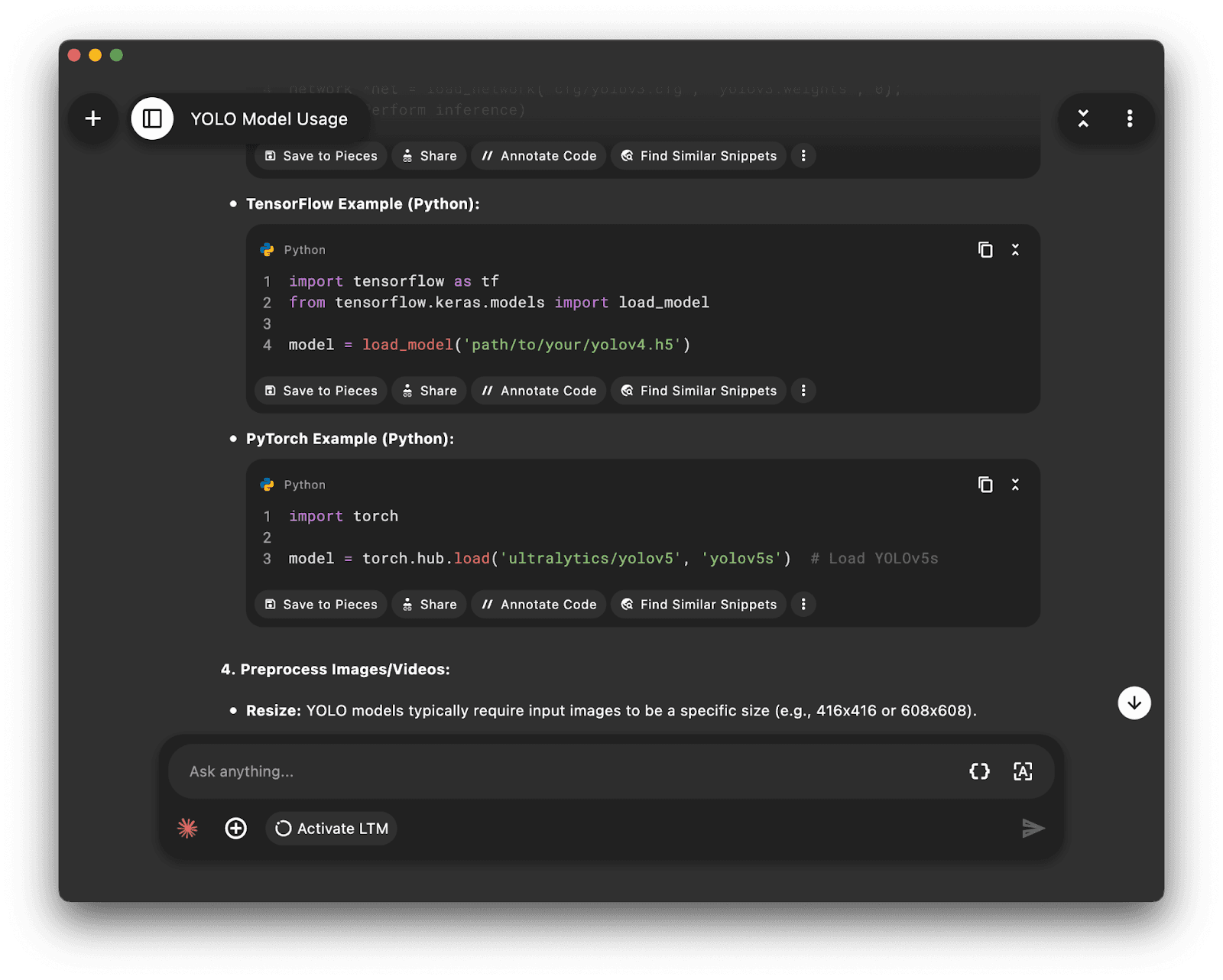Viewport: 1223px width, 980px height.
Task: Click the YOLO Model Usage title
Action: [269, 119]
